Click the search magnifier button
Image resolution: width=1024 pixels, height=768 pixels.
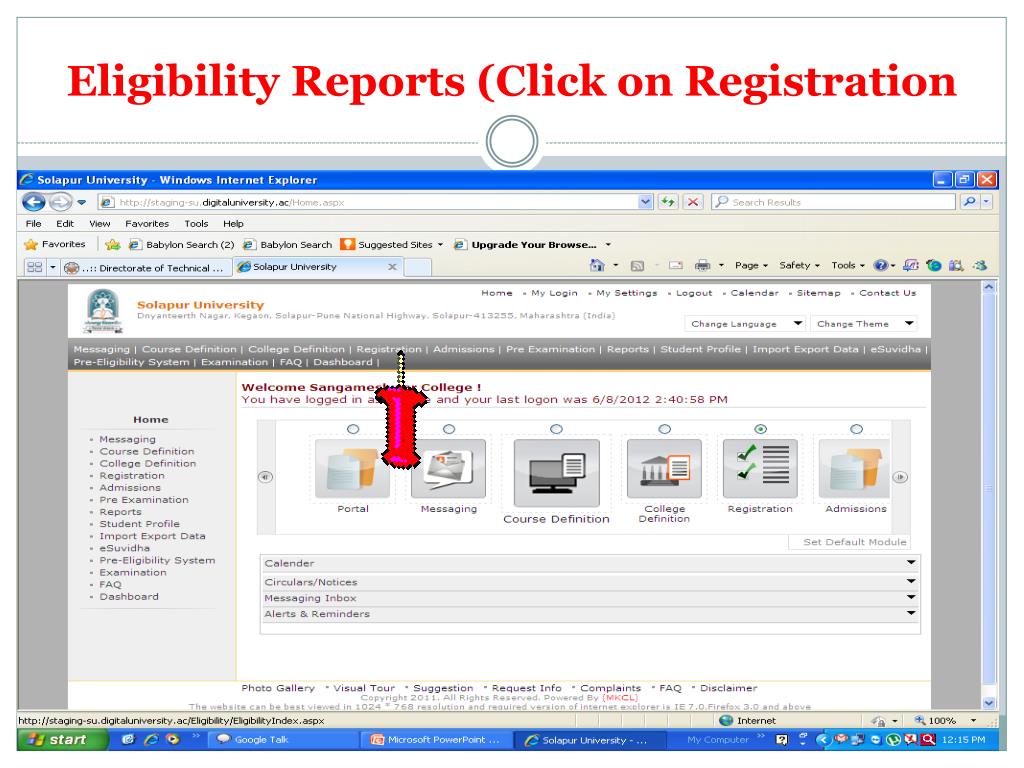pyautogui.click(x=969, y=202)
